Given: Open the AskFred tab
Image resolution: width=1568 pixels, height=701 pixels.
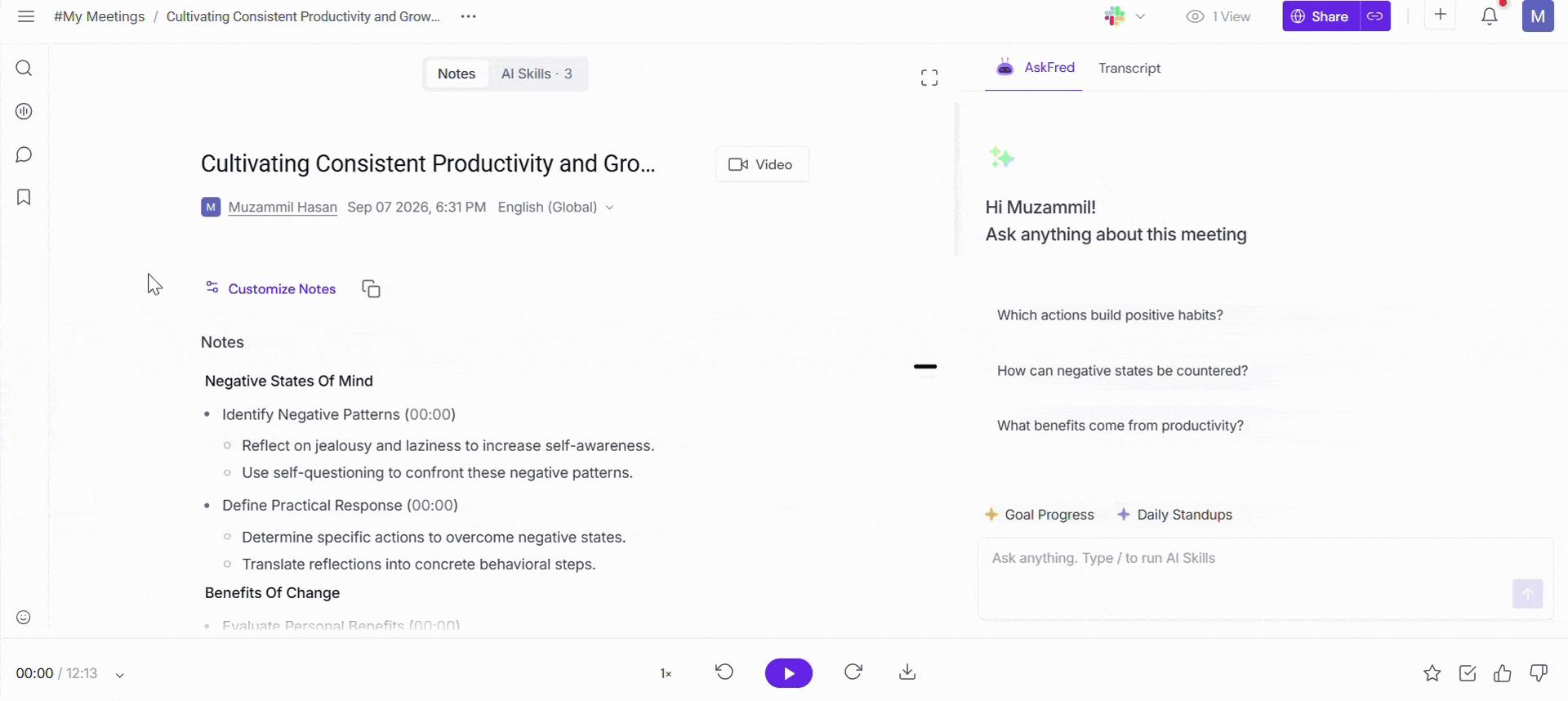Looking at the screenshot, I should (1035, 68).
